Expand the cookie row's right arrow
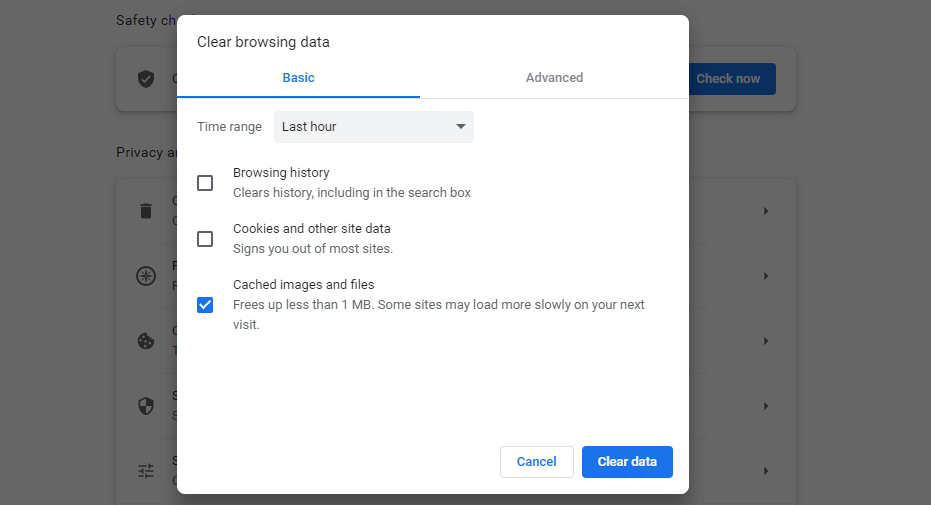This screenshot has width=931, height=505. pos(766,341)
